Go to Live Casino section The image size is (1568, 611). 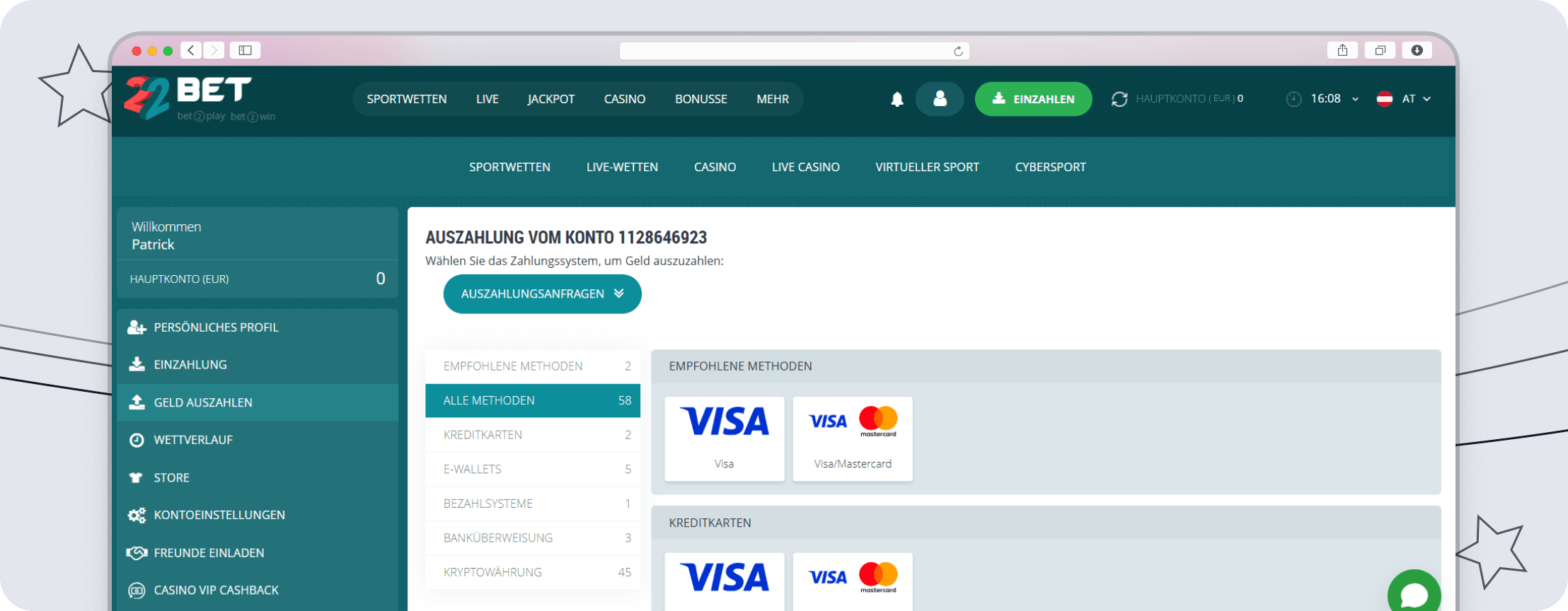pyautogui.click(x=806, y=167)
